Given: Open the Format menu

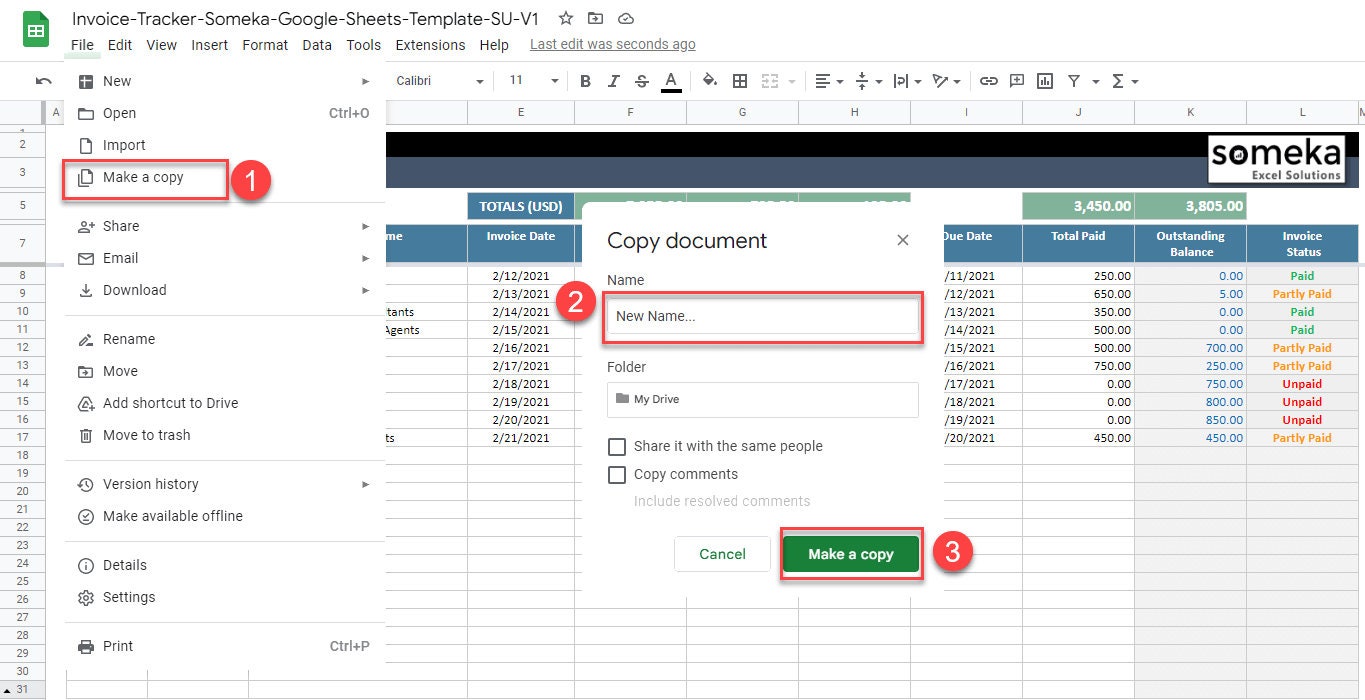Looking at the screenshot, I should [265, 45].
